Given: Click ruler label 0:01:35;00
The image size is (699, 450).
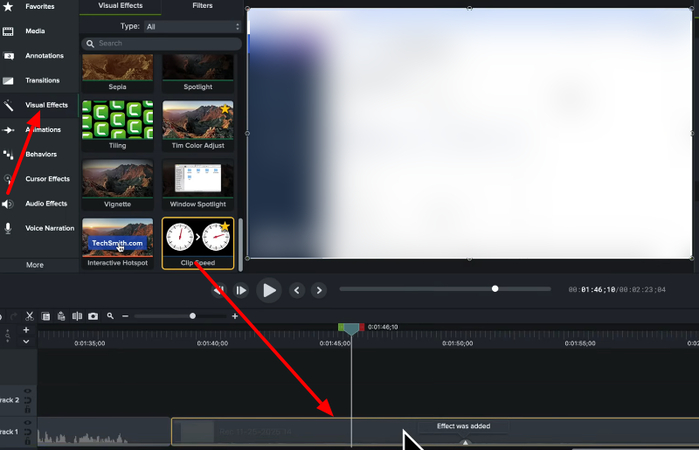Looking at the screenshot, I should (x=90, y=343).
